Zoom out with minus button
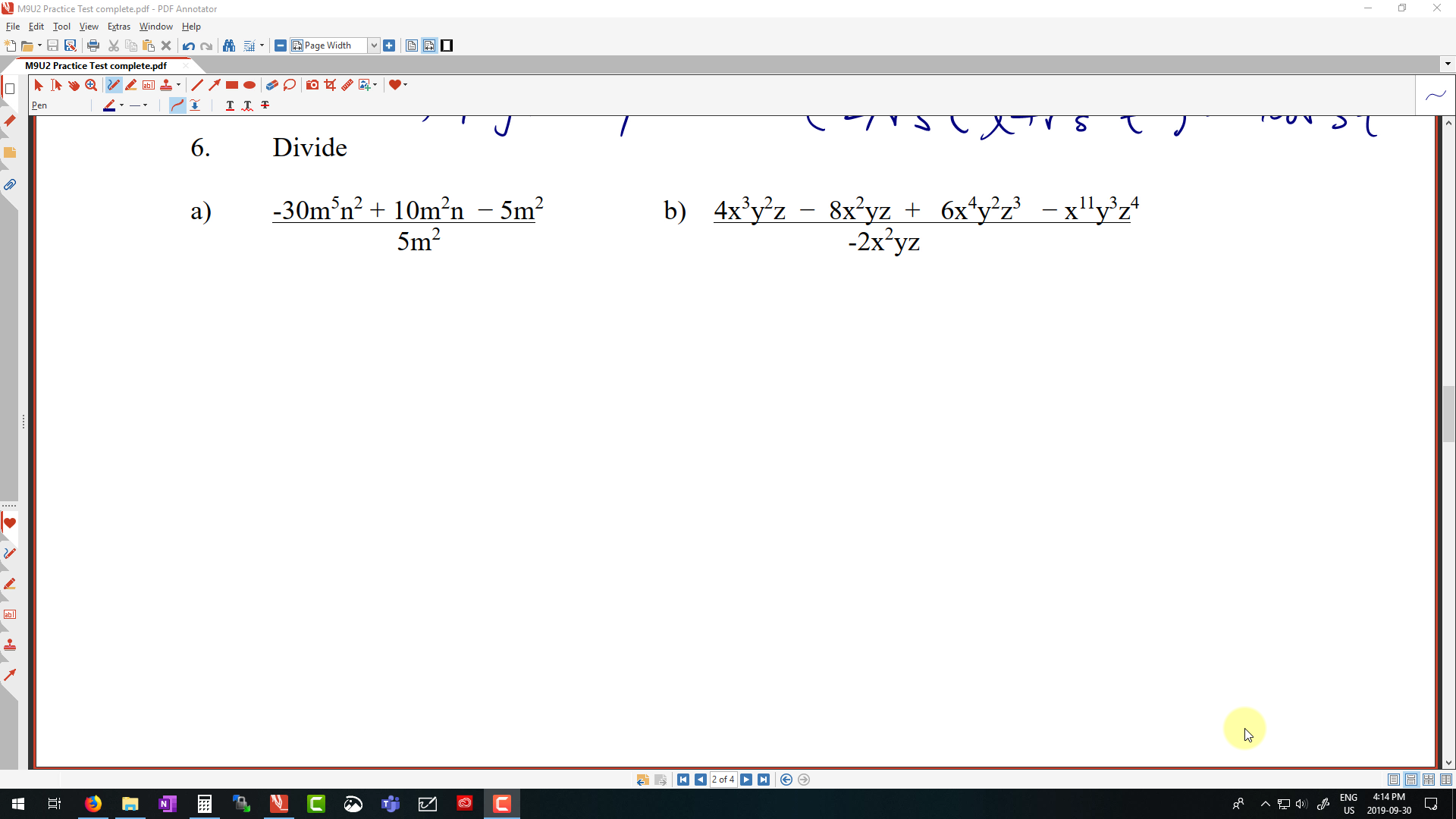Image resolution: width=1456 pixels, height=819 pixels. (x=281, y=45)
